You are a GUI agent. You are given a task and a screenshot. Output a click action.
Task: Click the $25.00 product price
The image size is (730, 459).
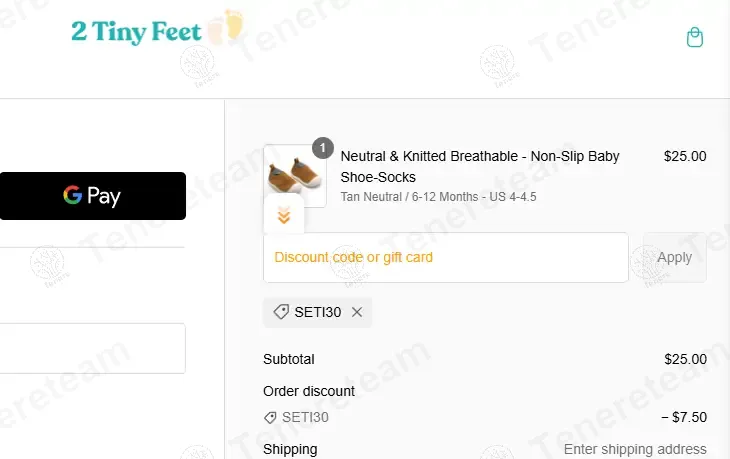point(685,156)
